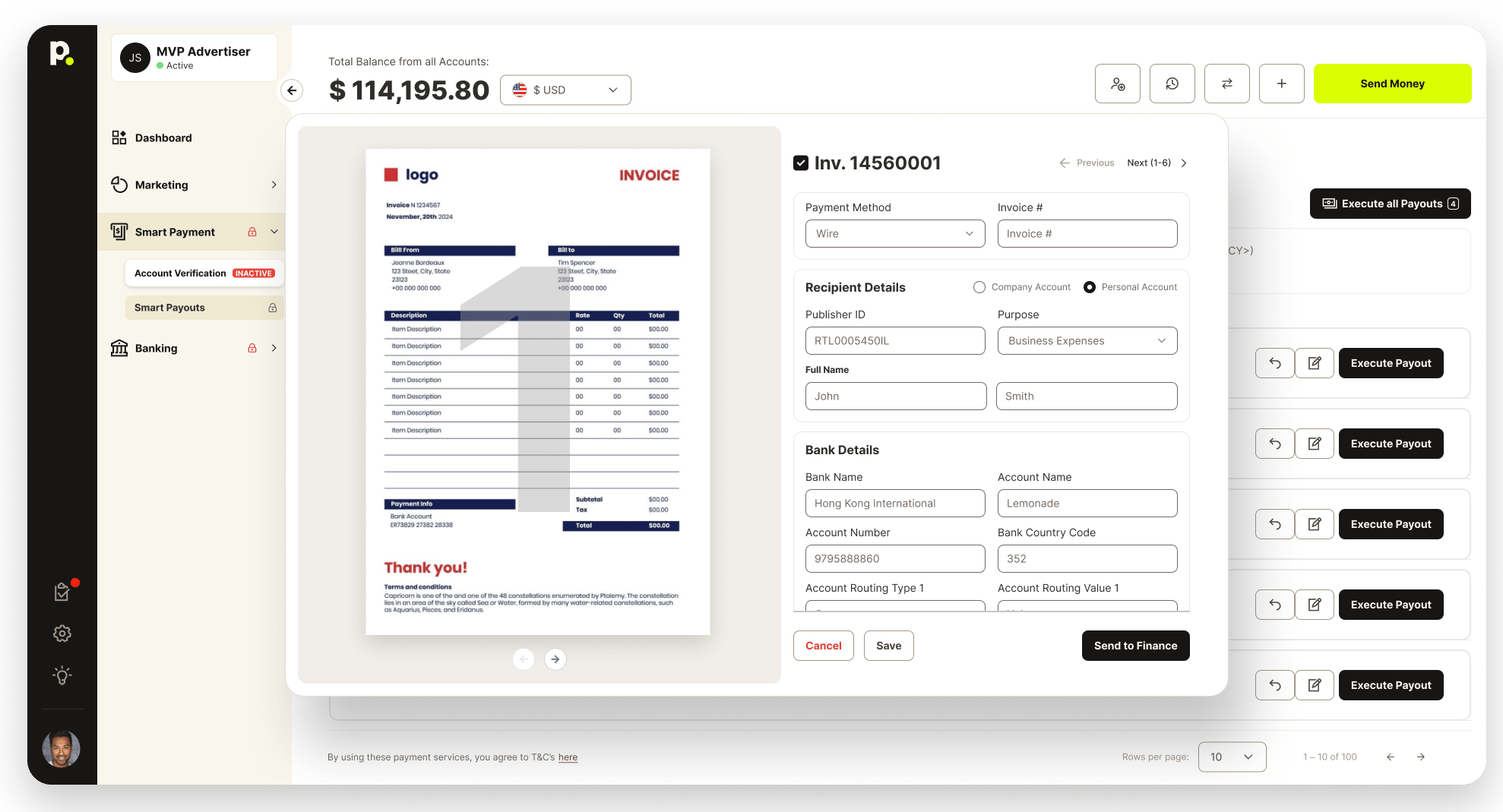Edit the first payout using the pencil icon
This screenshot has width=1503, height=812.
[x=1315, y=363]
